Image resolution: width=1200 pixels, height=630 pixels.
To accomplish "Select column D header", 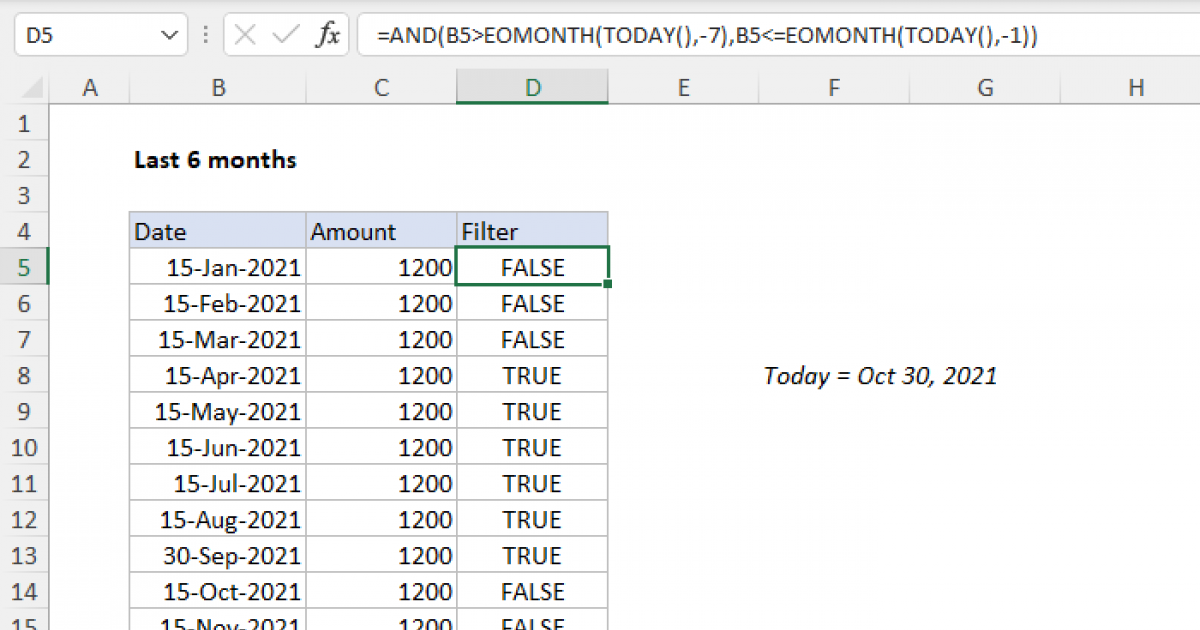I will point(532,88).
